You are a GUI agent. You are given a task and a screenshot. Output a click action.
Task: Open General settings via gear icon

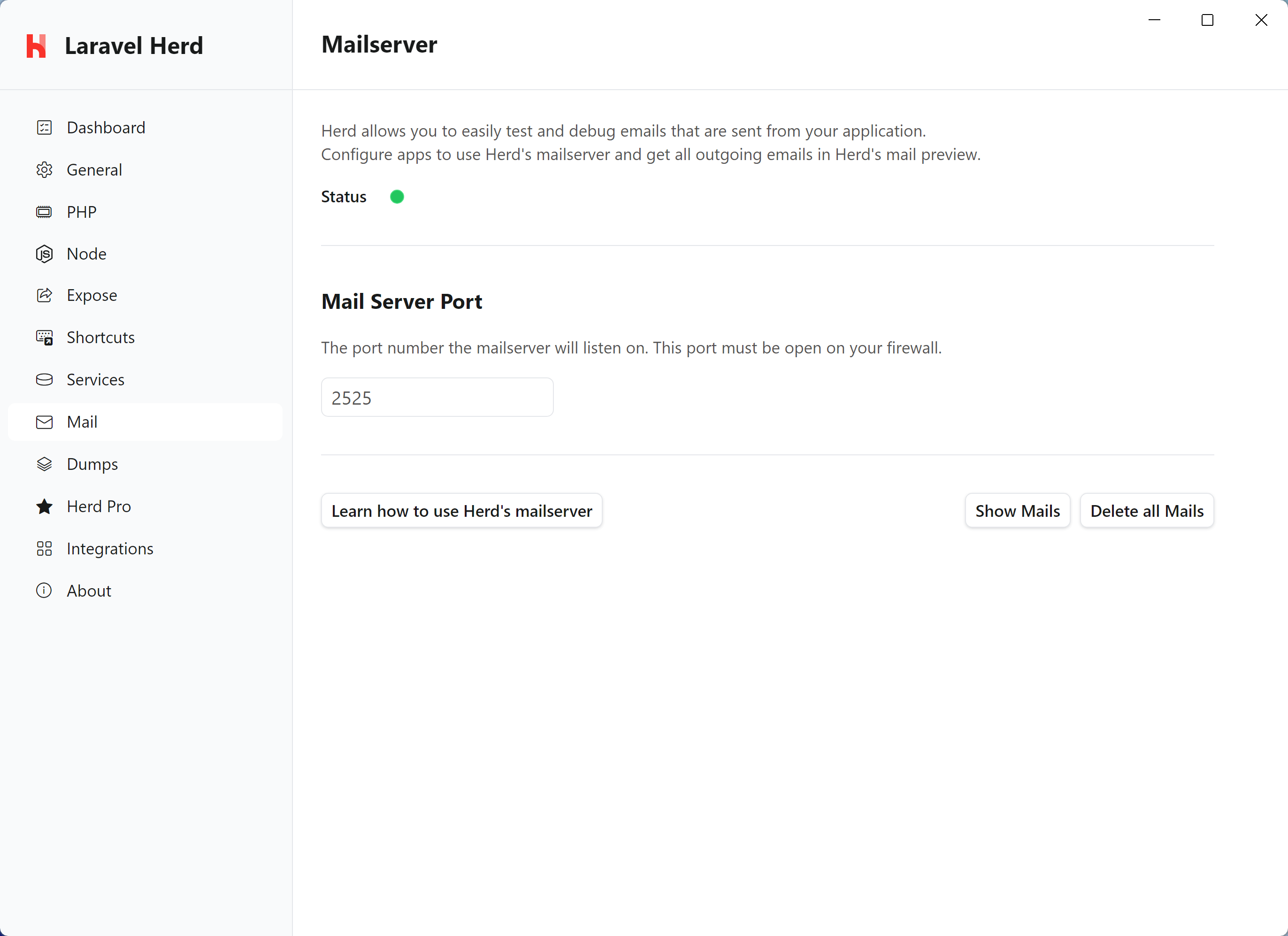pyautogui.click(x=44, y=169)
